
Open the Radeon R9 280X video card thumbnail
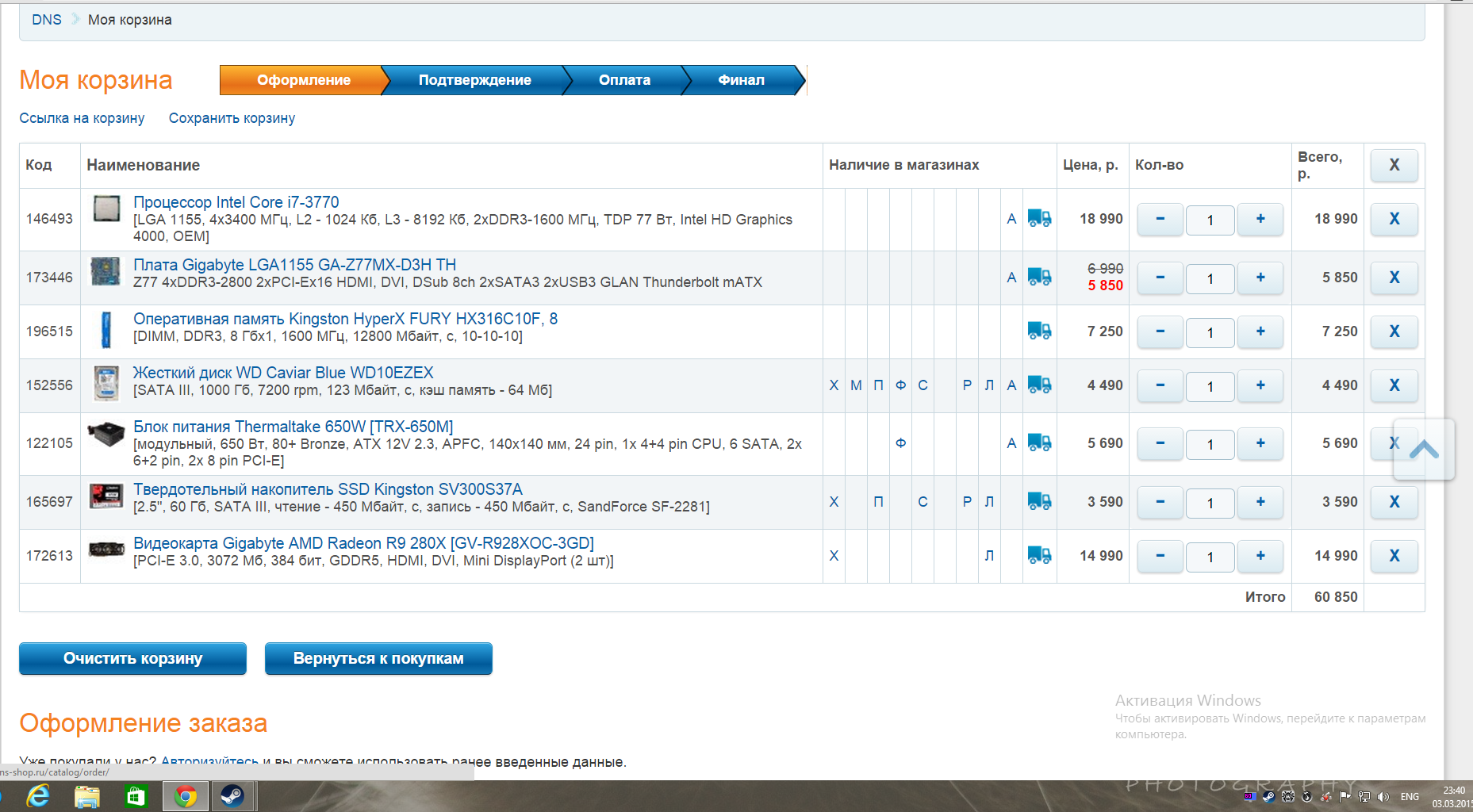(x=106, y=549)
